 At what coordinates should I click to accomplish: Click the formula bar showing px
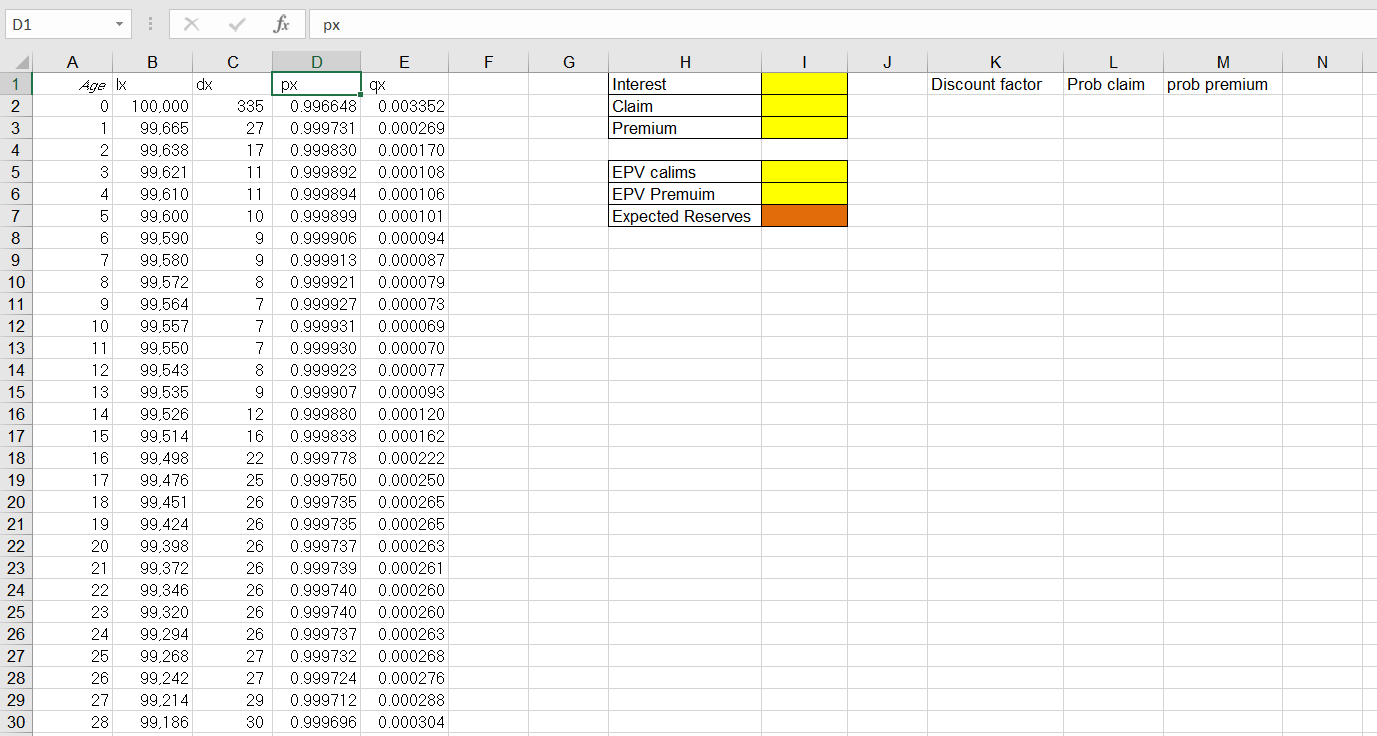(x=400, y=25)
